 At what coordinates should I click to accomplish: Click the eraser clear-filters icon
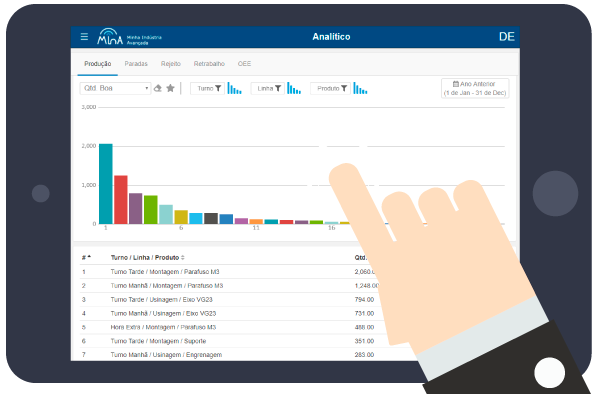tap(158, 88)
